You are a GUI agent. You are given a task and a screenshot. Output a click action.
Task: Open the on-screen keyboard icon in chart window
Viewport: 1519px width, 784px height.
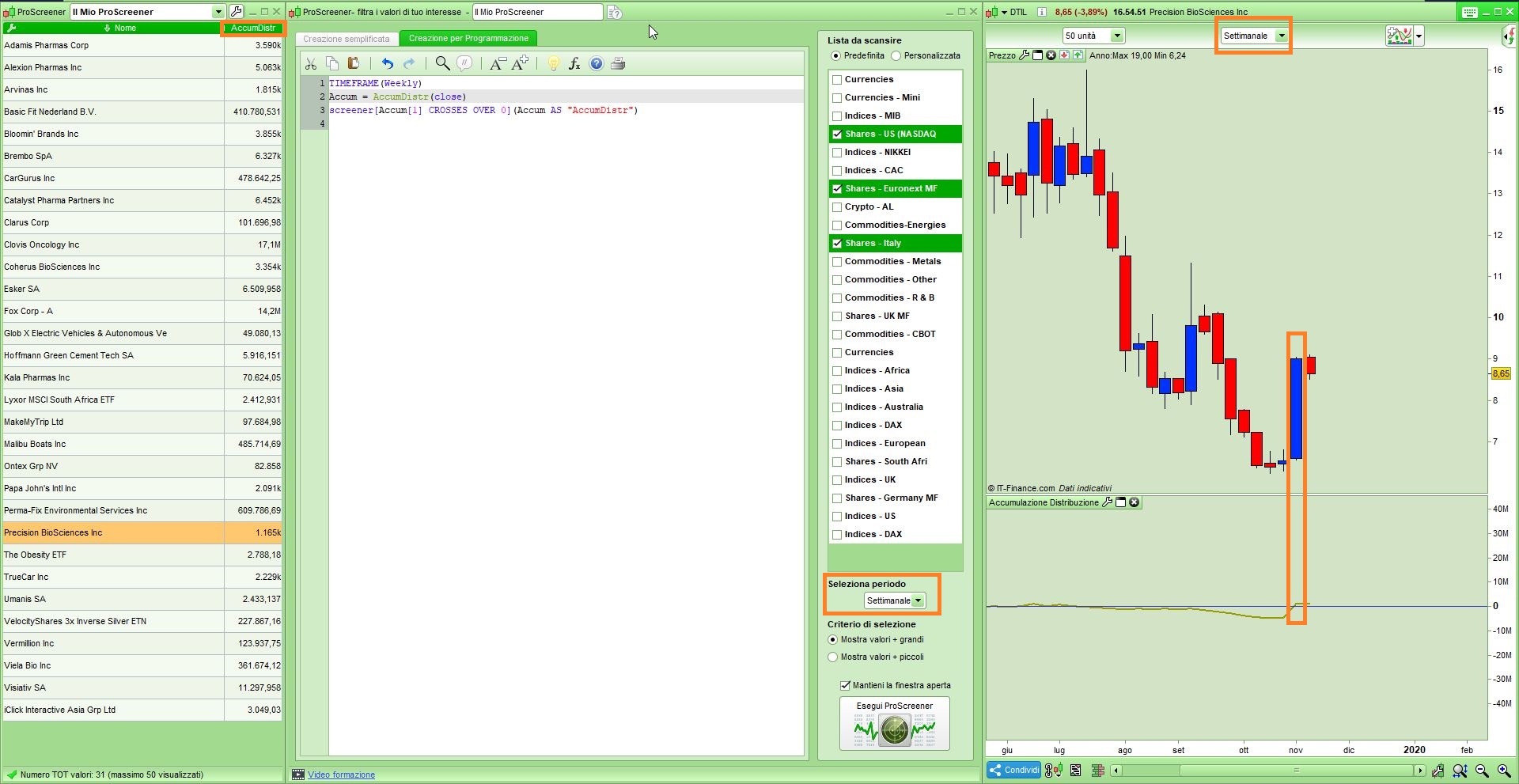1469,12
